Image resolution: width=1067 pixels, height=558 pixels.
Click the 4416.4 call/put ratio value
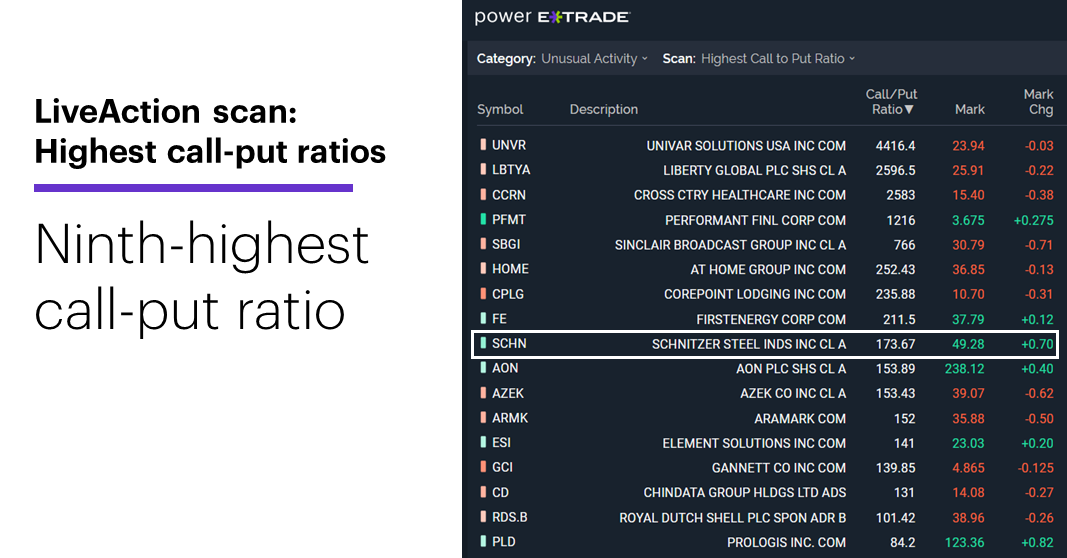point(896,146)
